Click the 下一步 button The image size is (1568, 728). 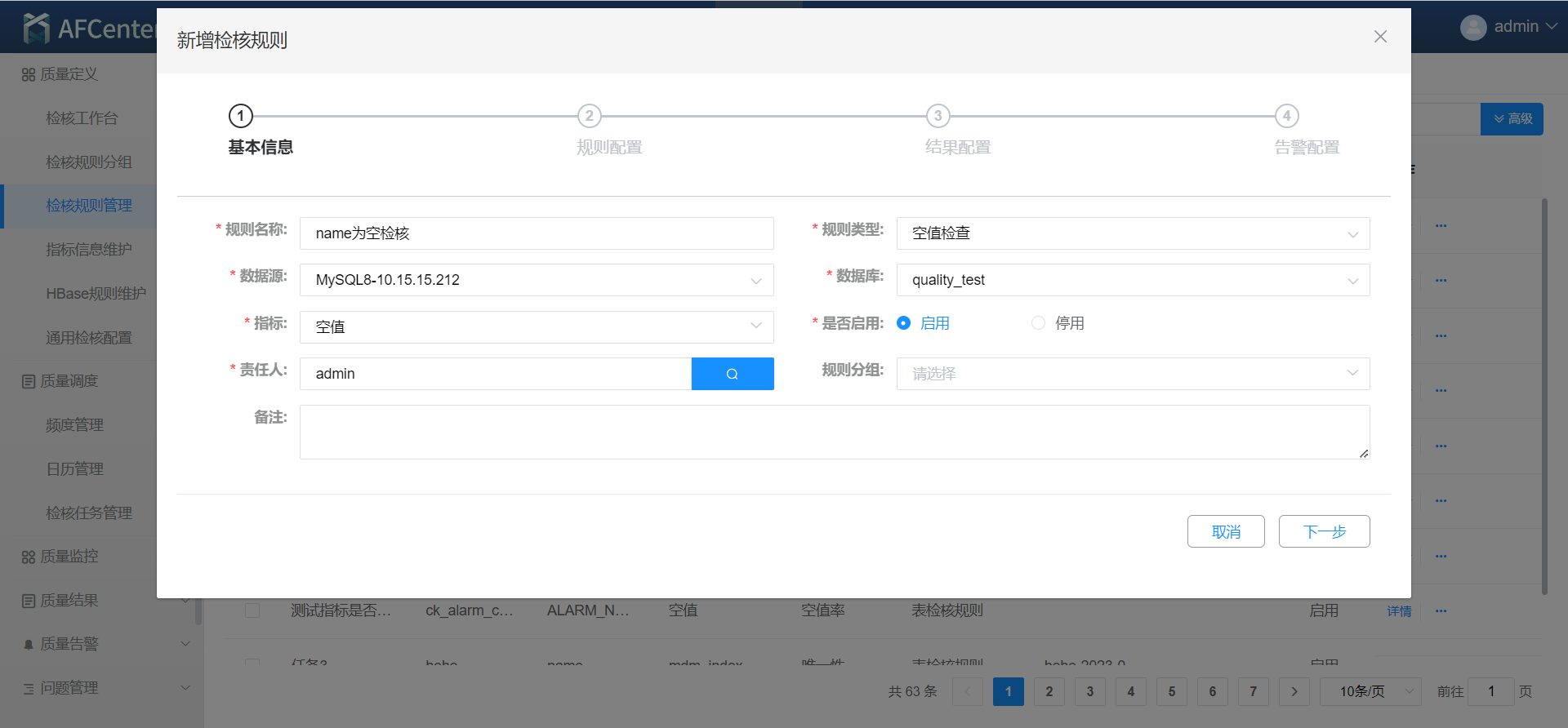click(x=1324, y=531)
